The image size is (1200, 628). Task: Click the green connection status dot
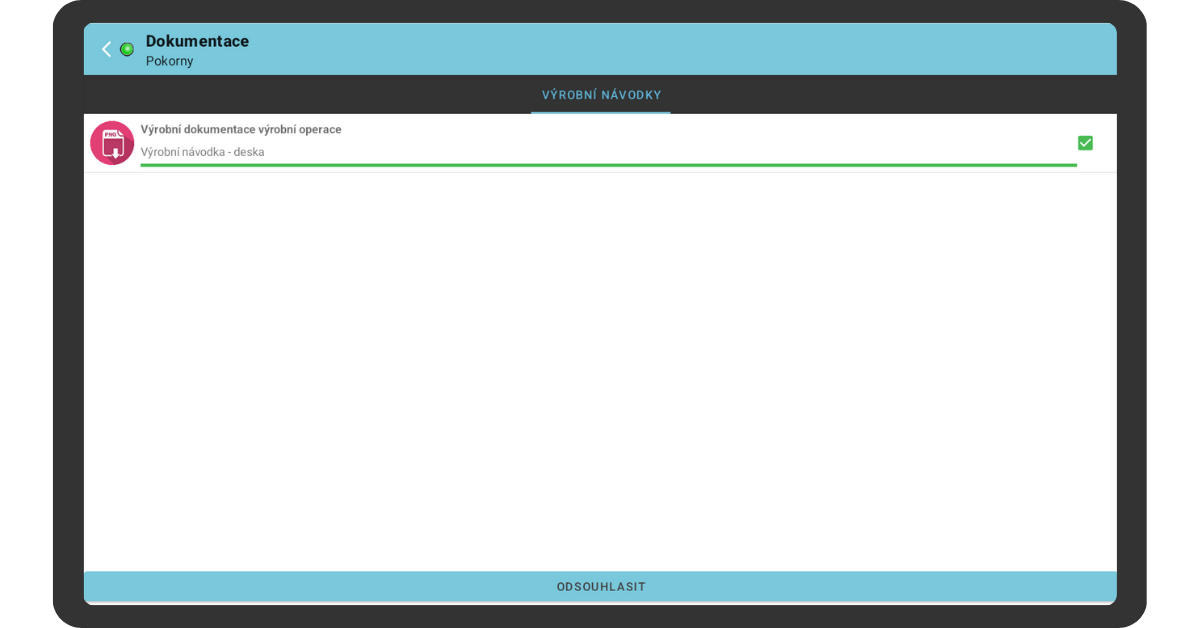(127, 49)
